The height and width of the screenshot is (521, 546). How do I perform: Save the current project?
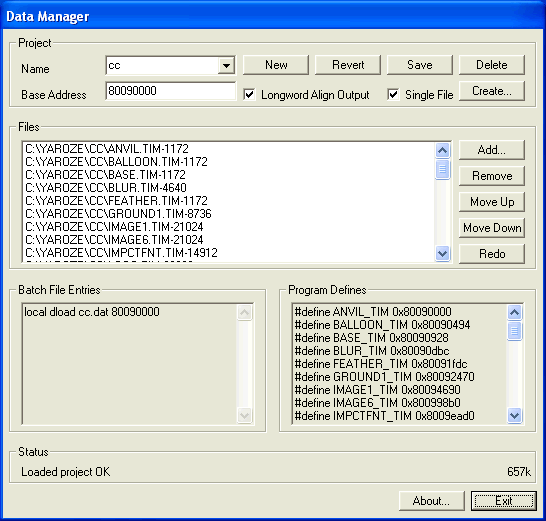pyautogui.click(x=420, y=65)
